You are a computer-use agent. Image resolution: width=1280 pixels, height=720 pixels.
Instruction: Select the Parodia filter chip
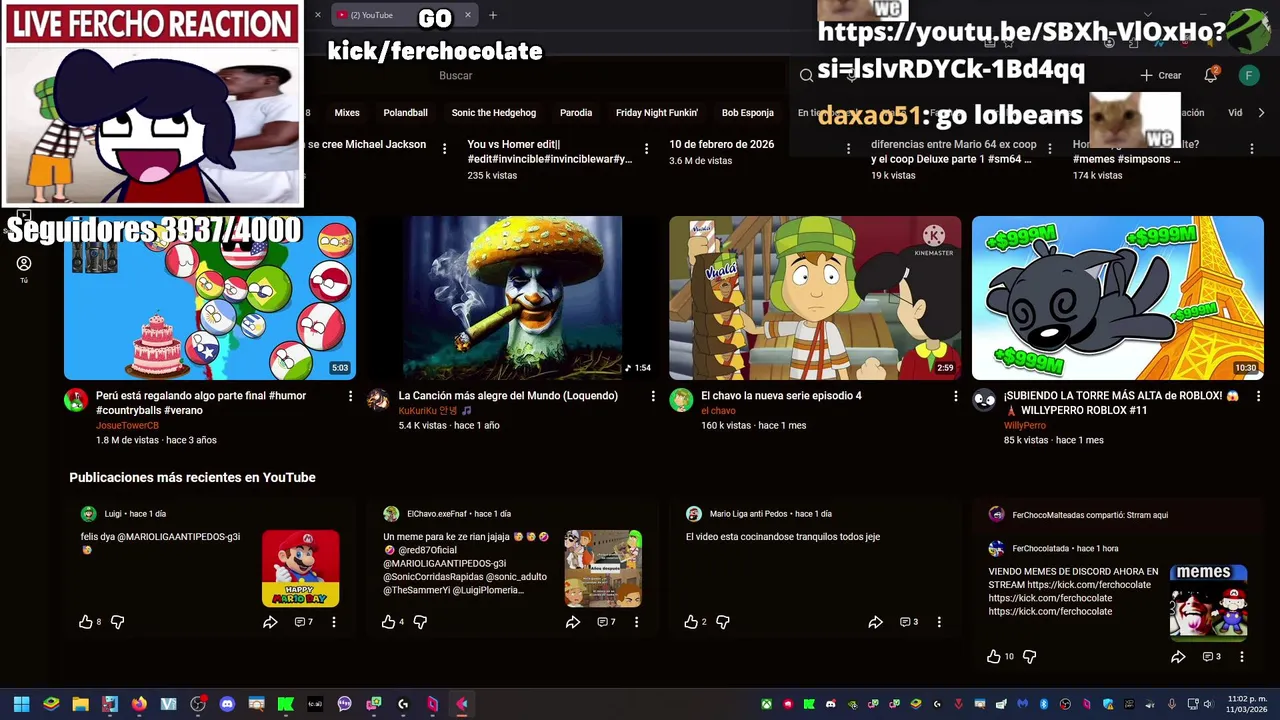click(x=576, y=113)
